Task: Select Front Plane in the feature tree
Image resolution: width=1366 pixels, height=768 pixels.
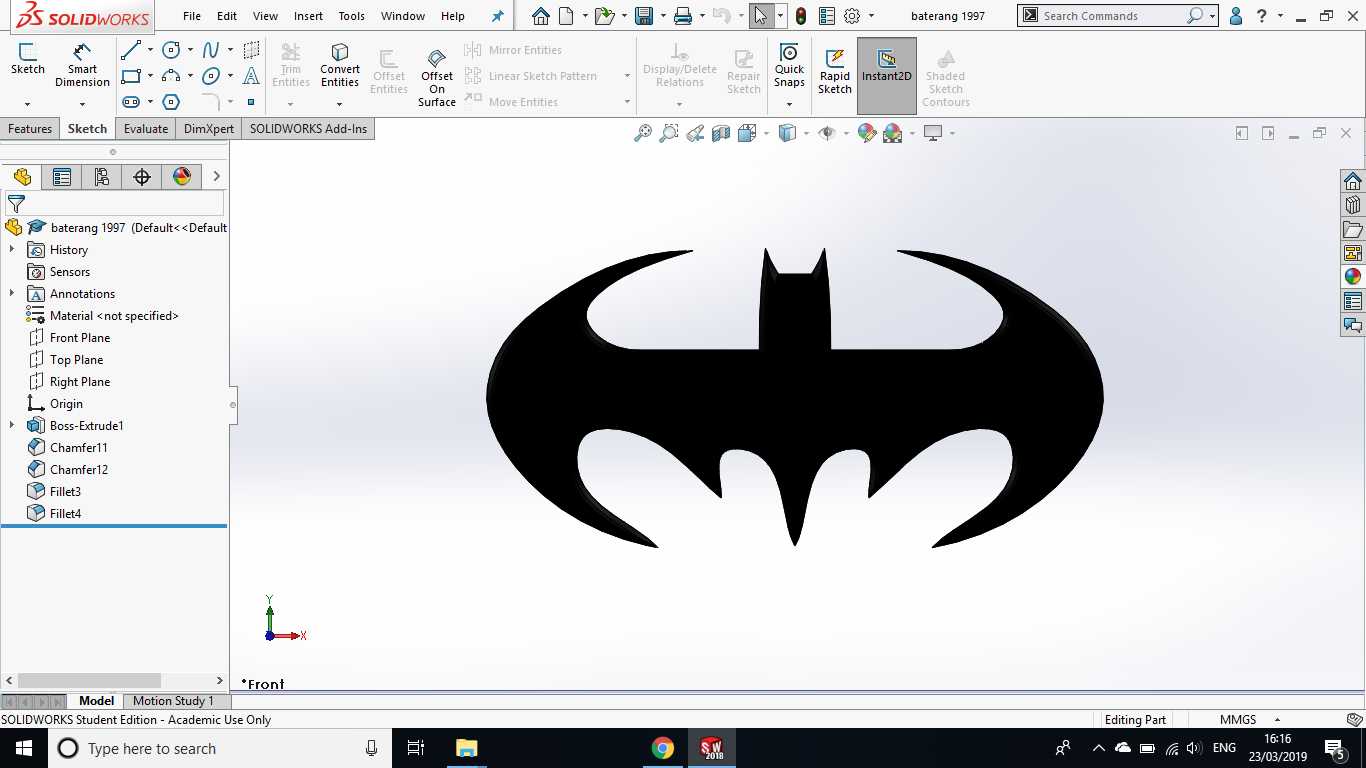Action: [80, 338]
